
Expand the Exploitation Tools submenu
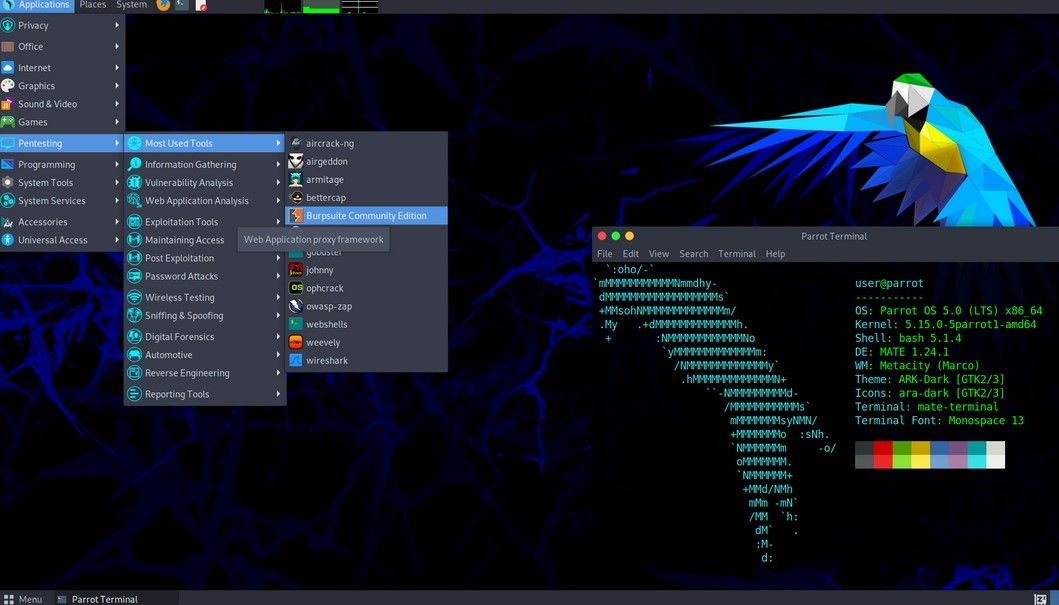205,221
